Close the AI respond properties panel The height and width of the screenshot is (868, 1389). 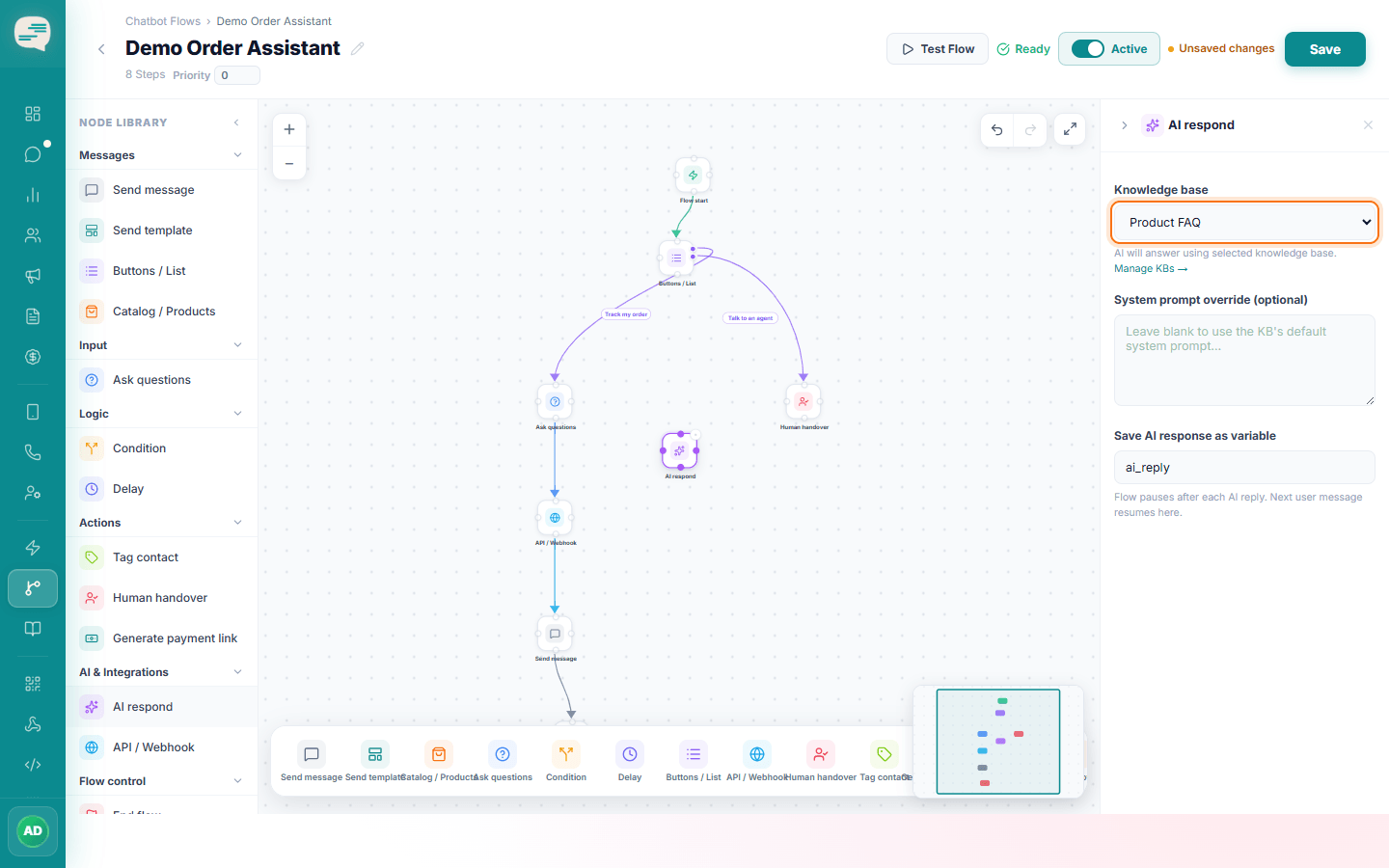click(x=1368, y=125)
